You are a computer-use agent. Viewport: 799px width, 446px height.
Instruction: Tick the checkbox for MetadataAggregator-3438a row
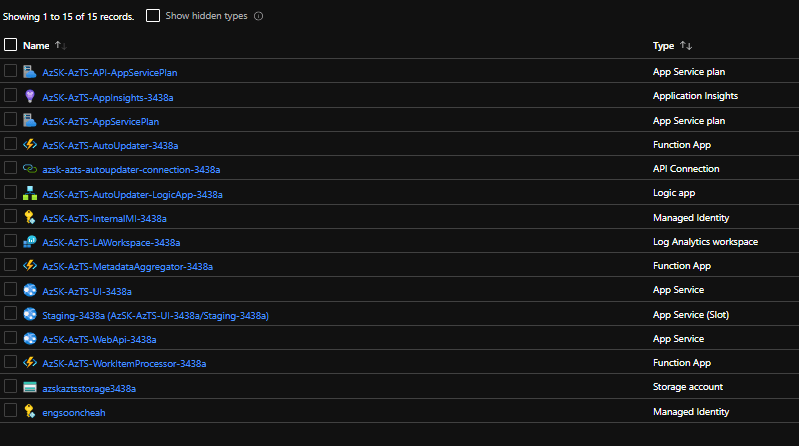[10, 264]
